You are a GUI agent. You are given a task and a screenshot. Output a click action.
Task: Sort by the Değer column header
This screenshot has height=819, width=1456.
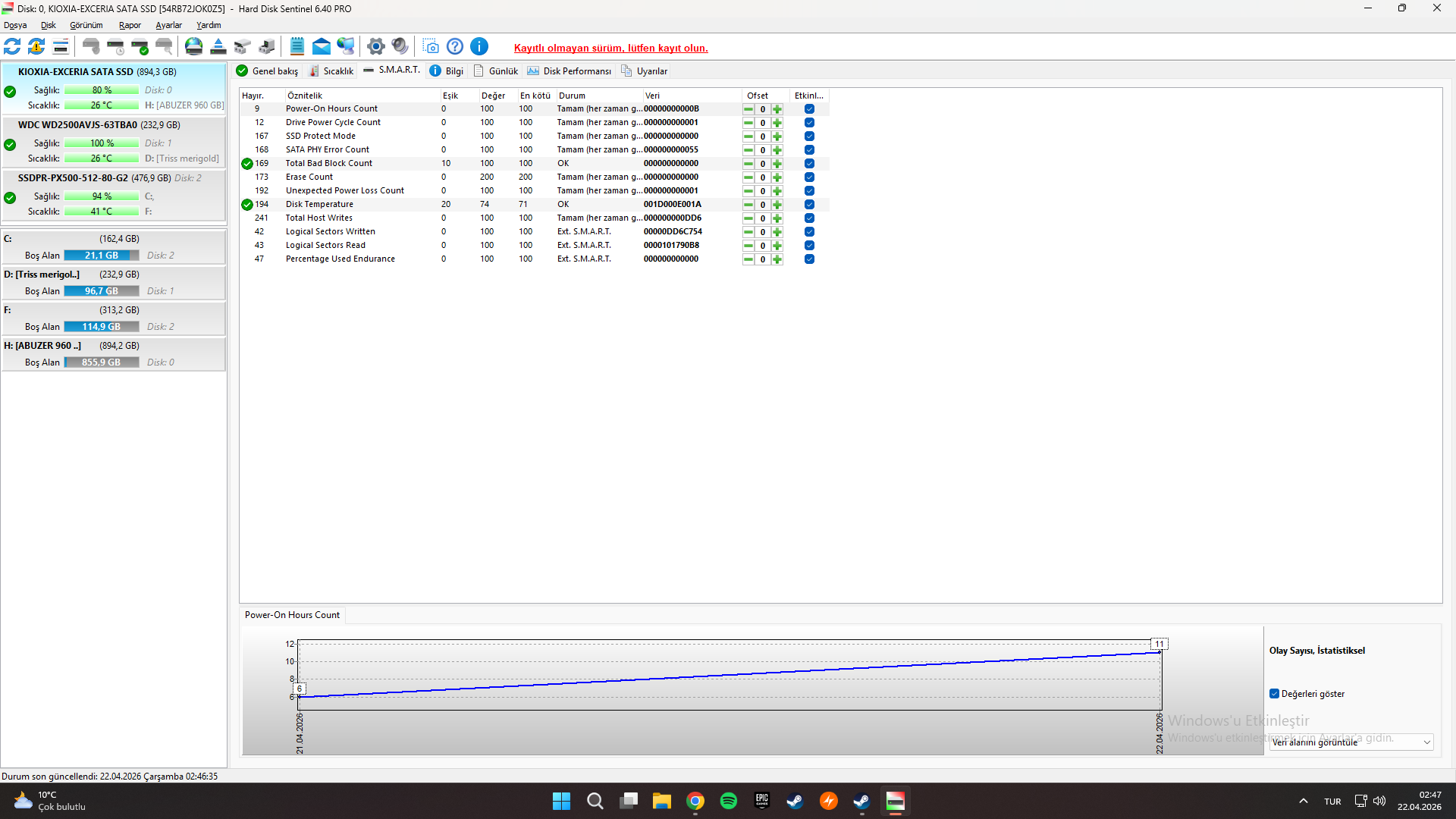click(498, 96)
